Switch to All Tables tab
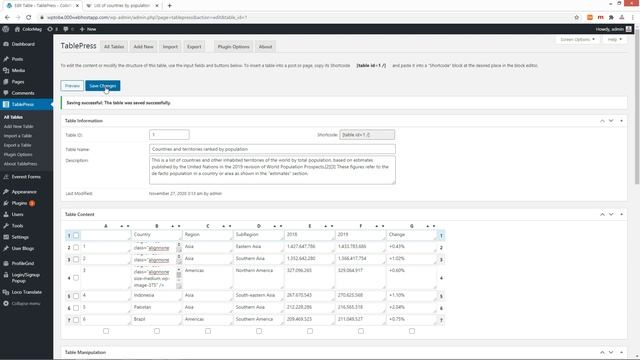640x360 pixels. (114, 47)
